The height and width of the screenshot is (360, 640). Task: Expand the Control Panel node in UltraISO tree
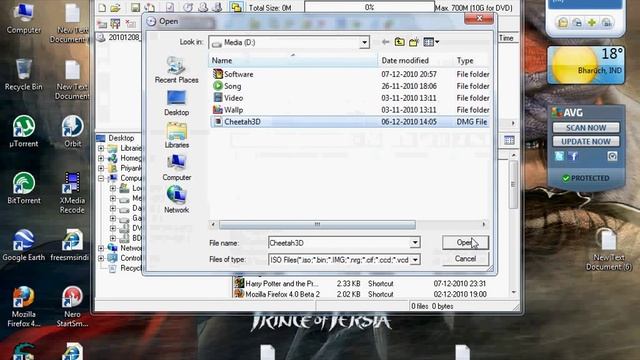tap(101, 258)
